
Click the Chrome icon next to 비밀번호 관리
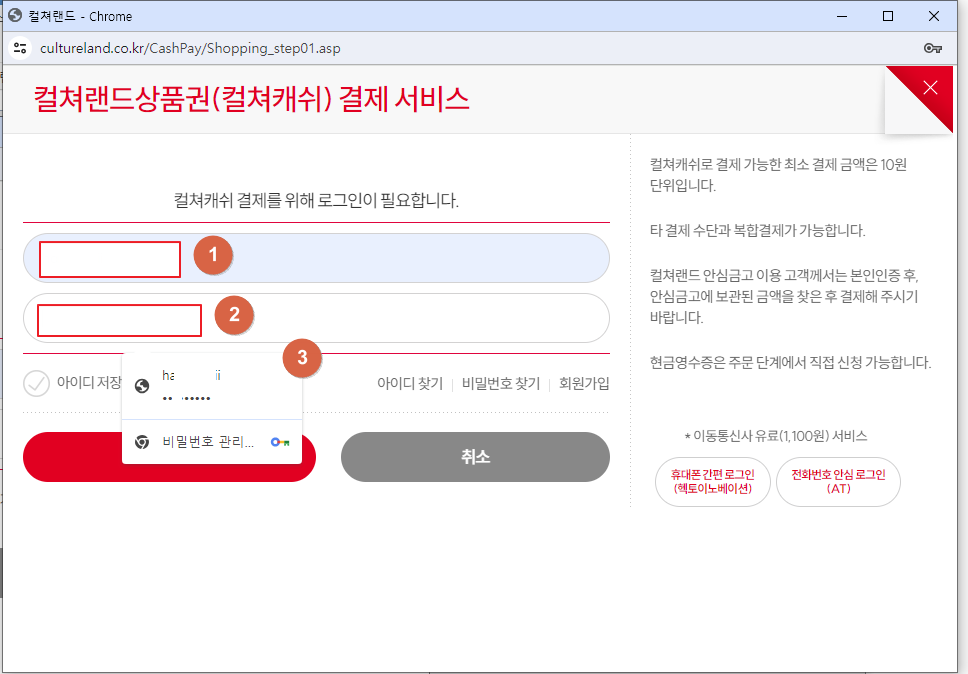(142, 442)
